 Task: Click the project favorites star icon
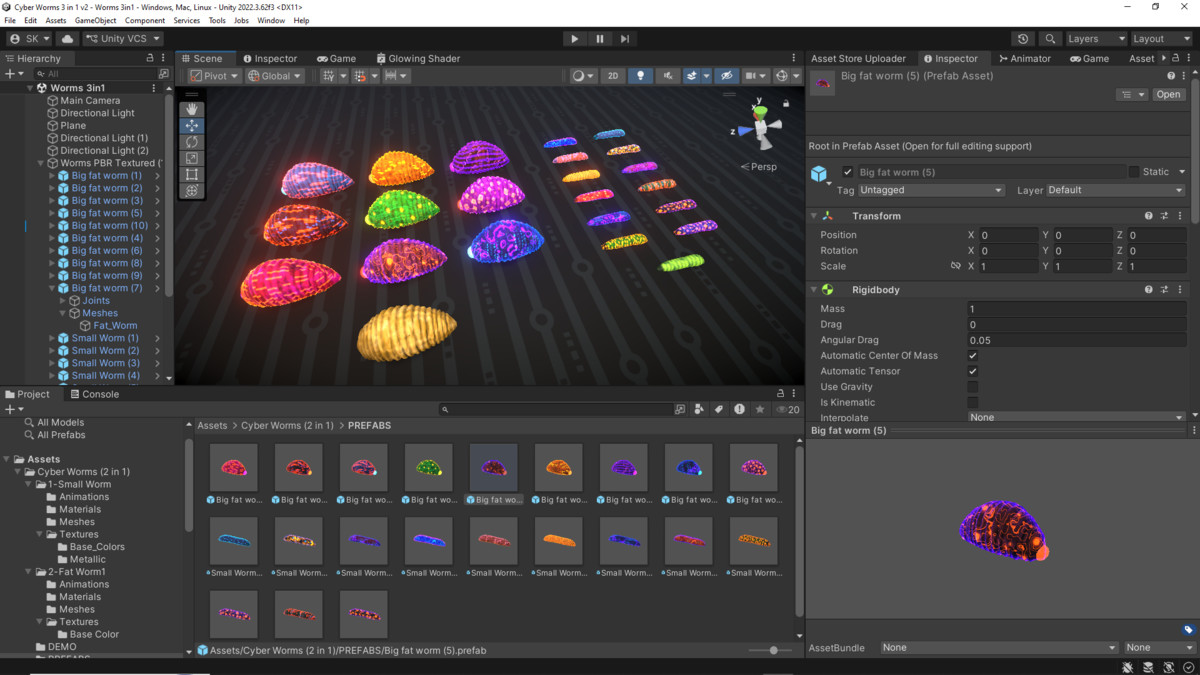[x=760, y=409]
